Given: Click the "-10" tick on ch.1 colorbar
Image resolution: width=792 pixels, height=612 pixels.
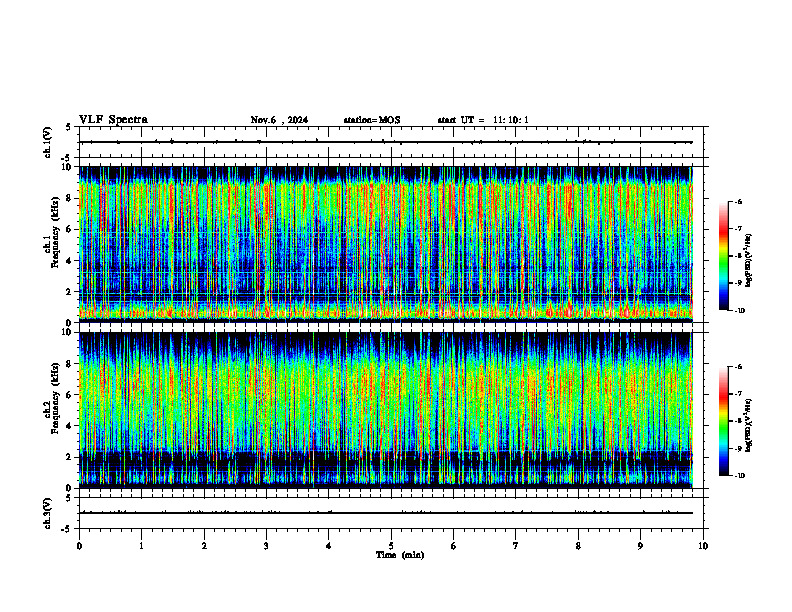Looking at the screenshot, I should click(740, 311).
